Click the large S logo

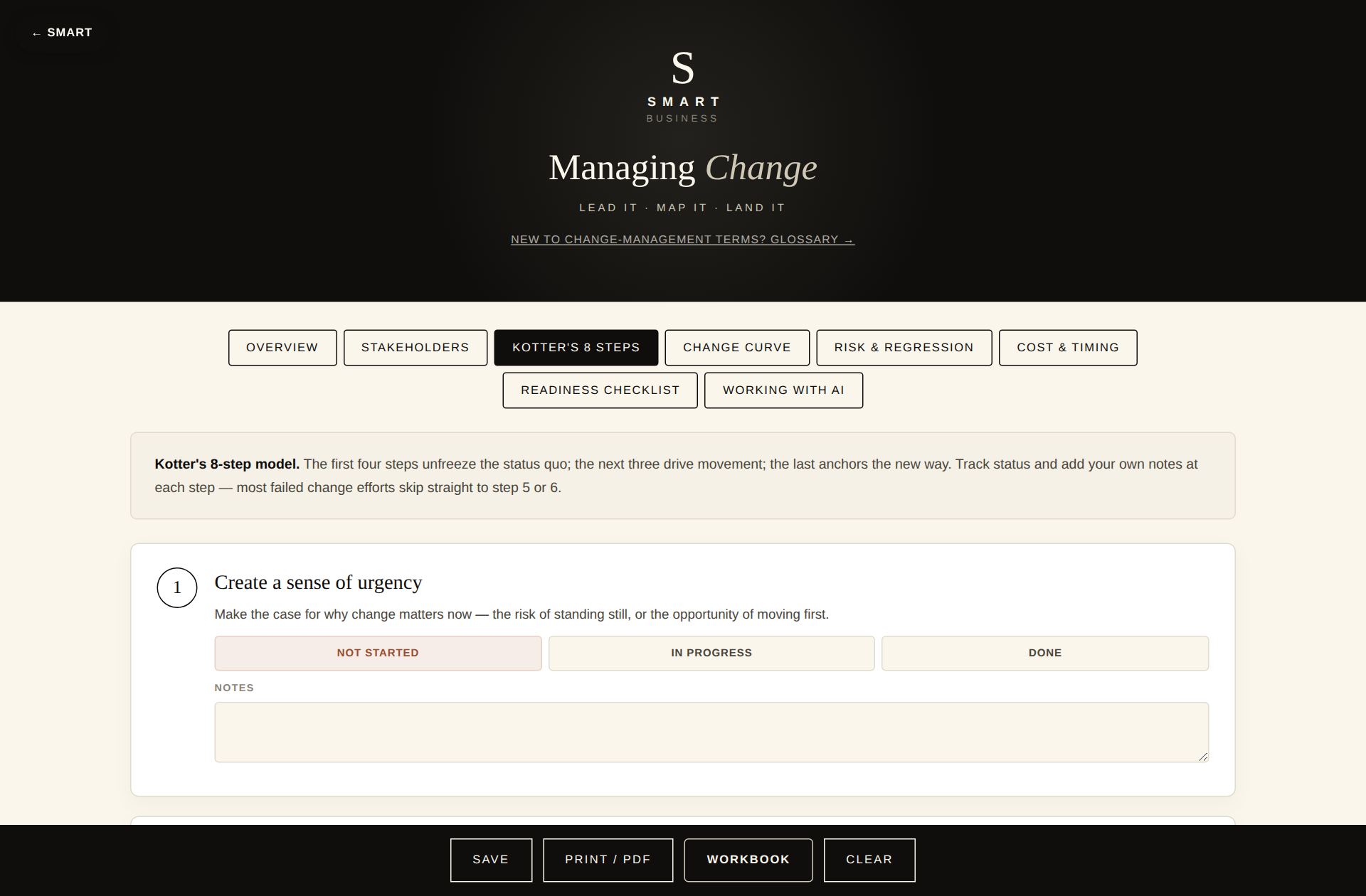[x=682, y=68]
